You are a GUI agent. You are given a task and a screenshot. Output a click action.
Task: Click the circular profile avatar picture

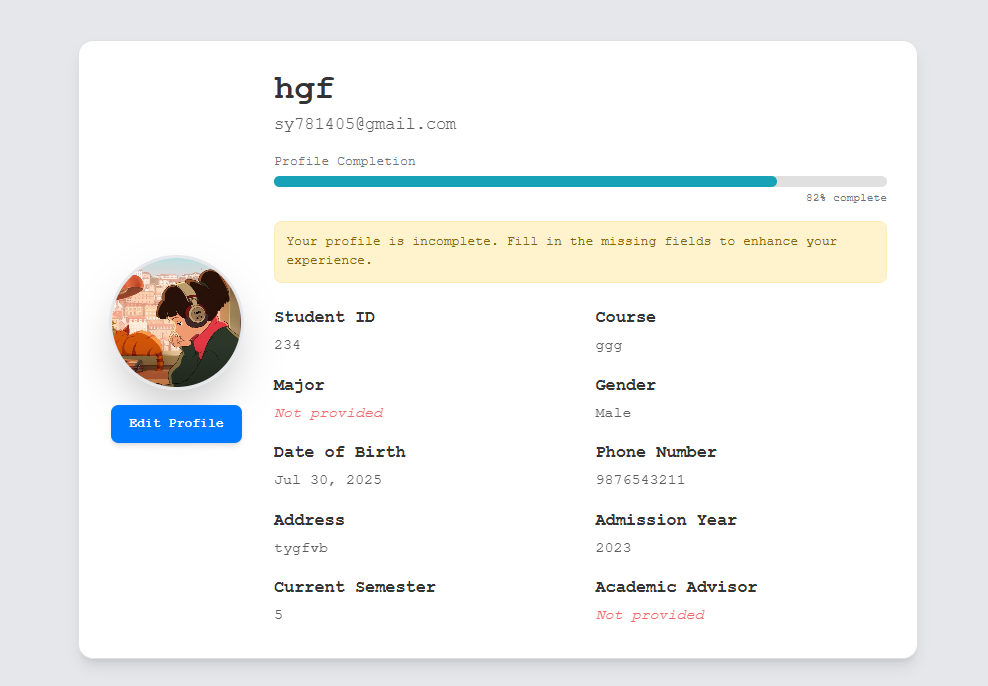(x=176, y=321)
